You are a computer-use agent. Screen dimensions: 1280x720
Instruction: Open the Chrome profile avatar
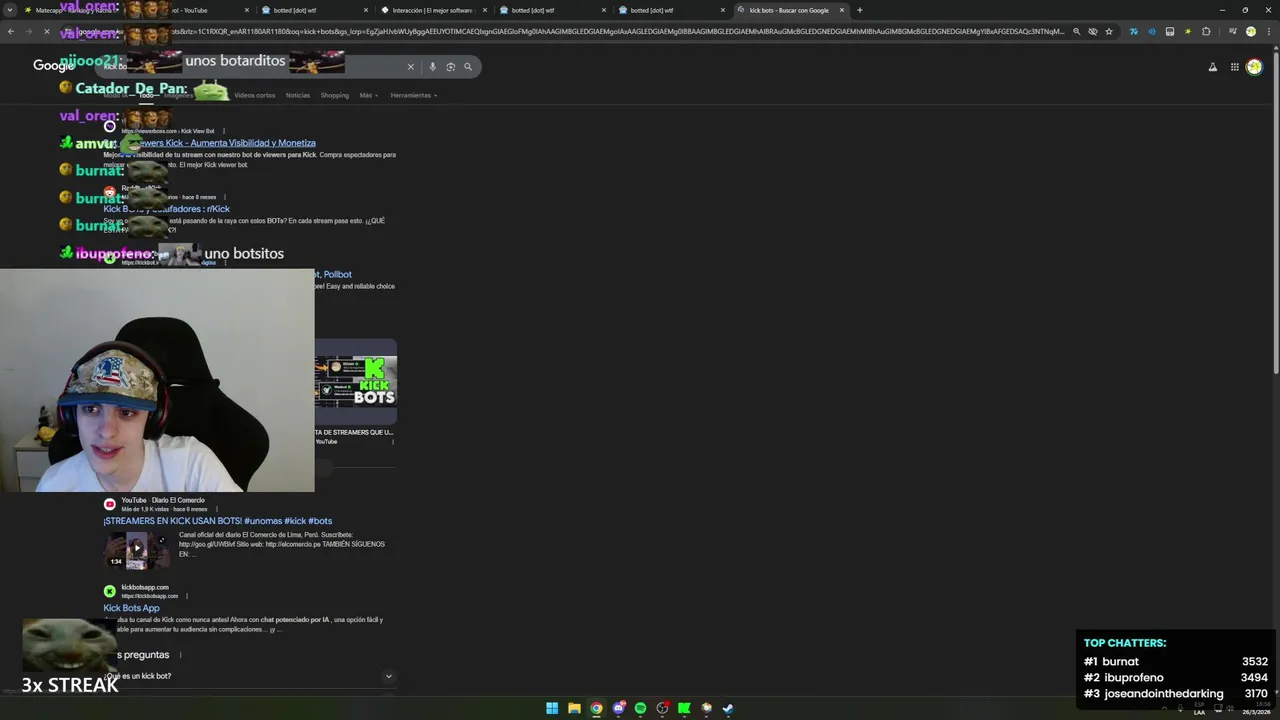1250,31
